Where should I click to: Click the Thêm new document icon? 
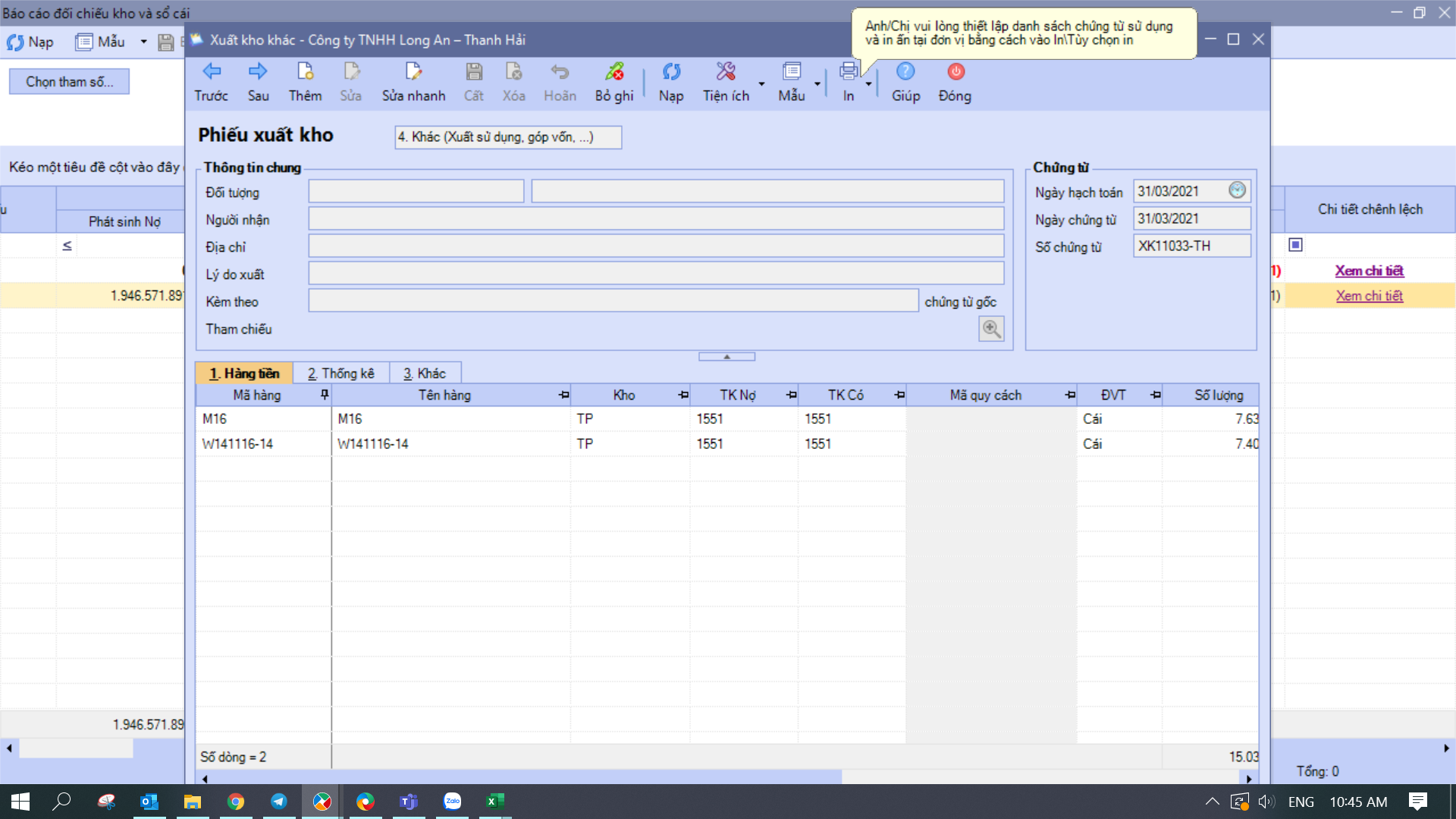305,72
